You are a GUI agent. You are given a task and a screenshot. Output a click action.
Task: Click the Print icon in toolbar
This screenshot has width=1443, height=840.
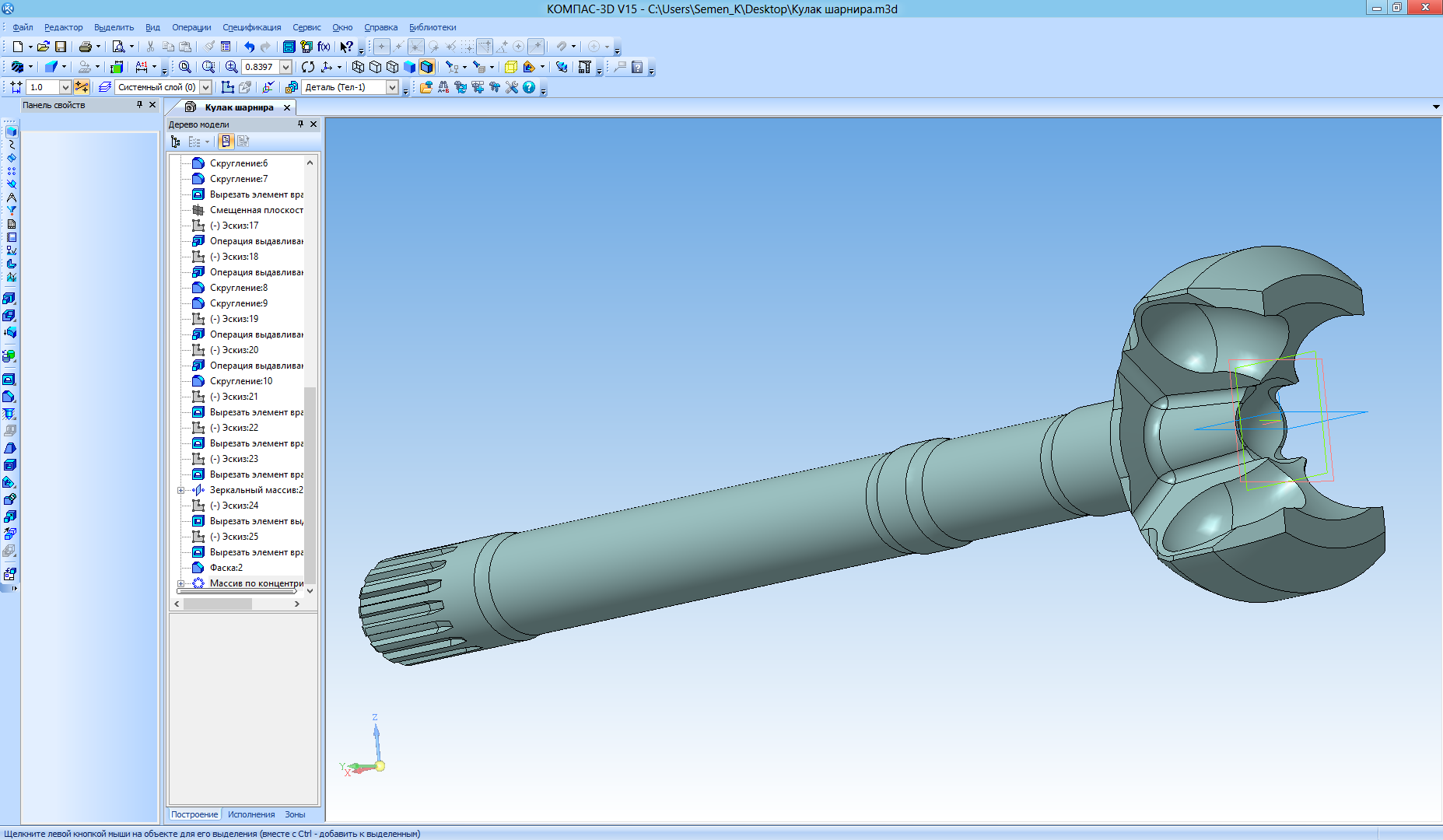pyautogui.click(x=86, y=47)
